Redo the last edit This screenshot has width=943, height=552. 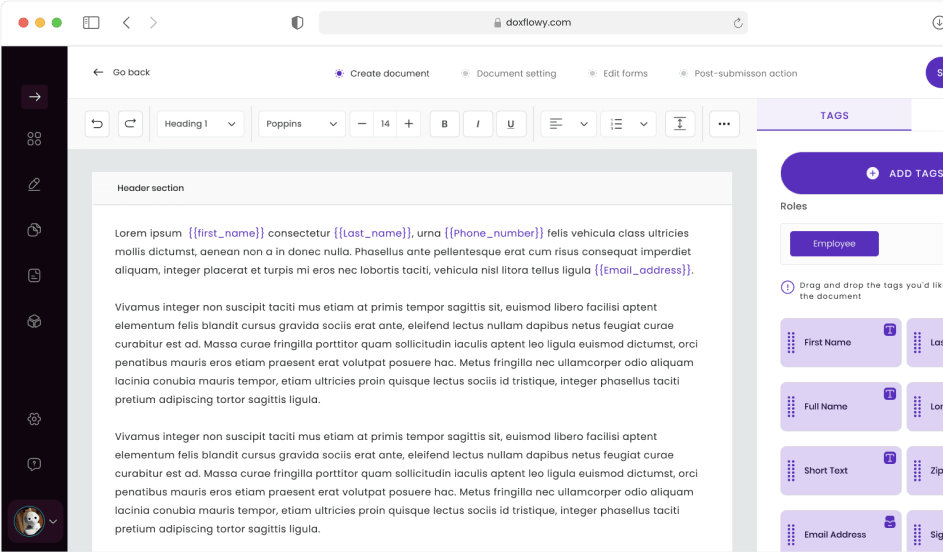tap(130, 124)
